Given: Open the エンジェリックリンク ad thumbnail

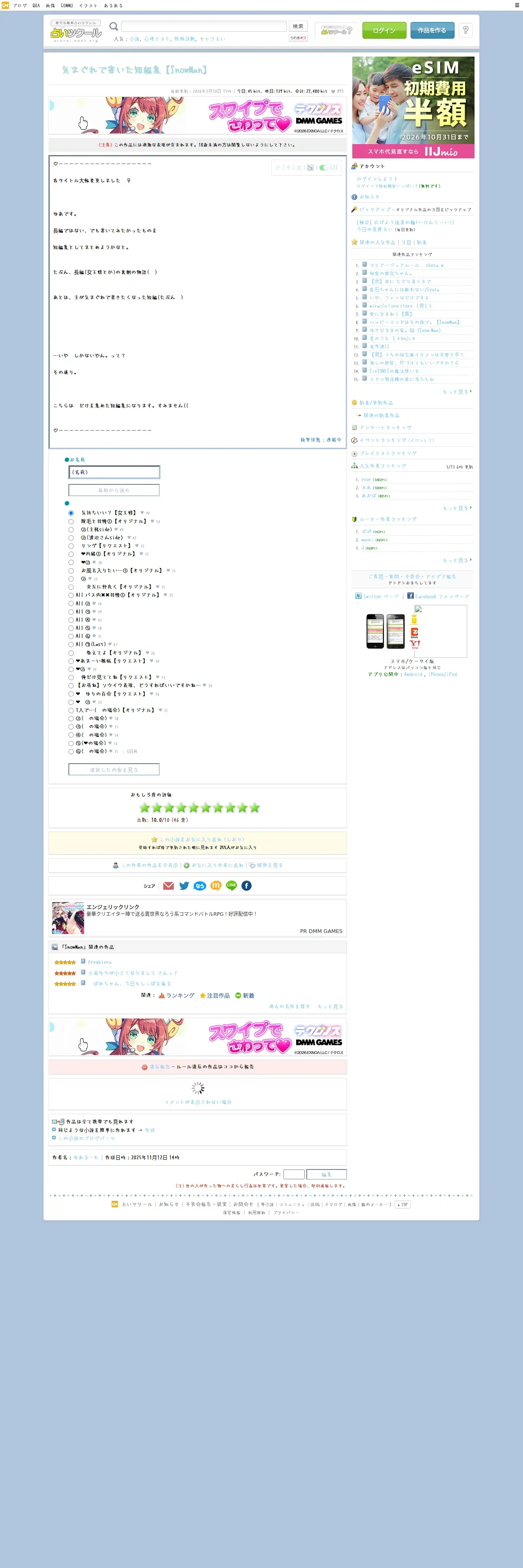Looking at the screenshot, I should click(68, 918).
